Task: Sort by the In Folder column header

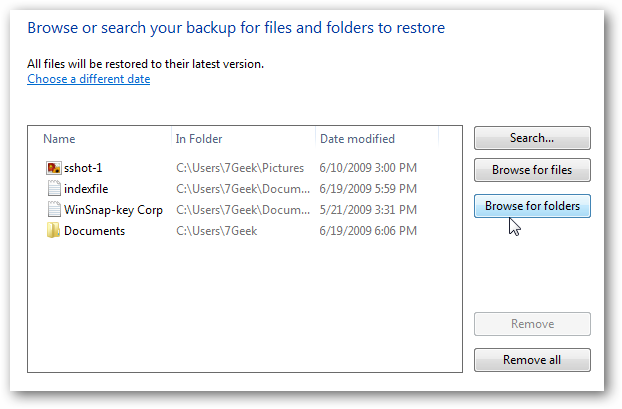Action: 199,139
